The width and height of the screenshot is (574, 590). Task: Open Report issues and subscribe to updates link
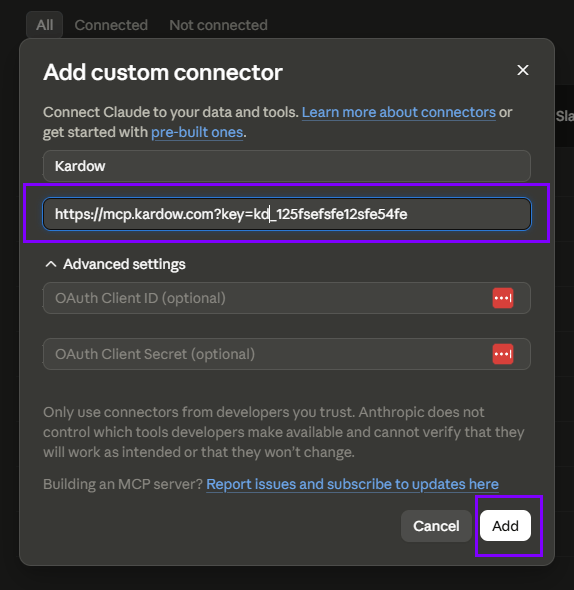click(352, 484)
